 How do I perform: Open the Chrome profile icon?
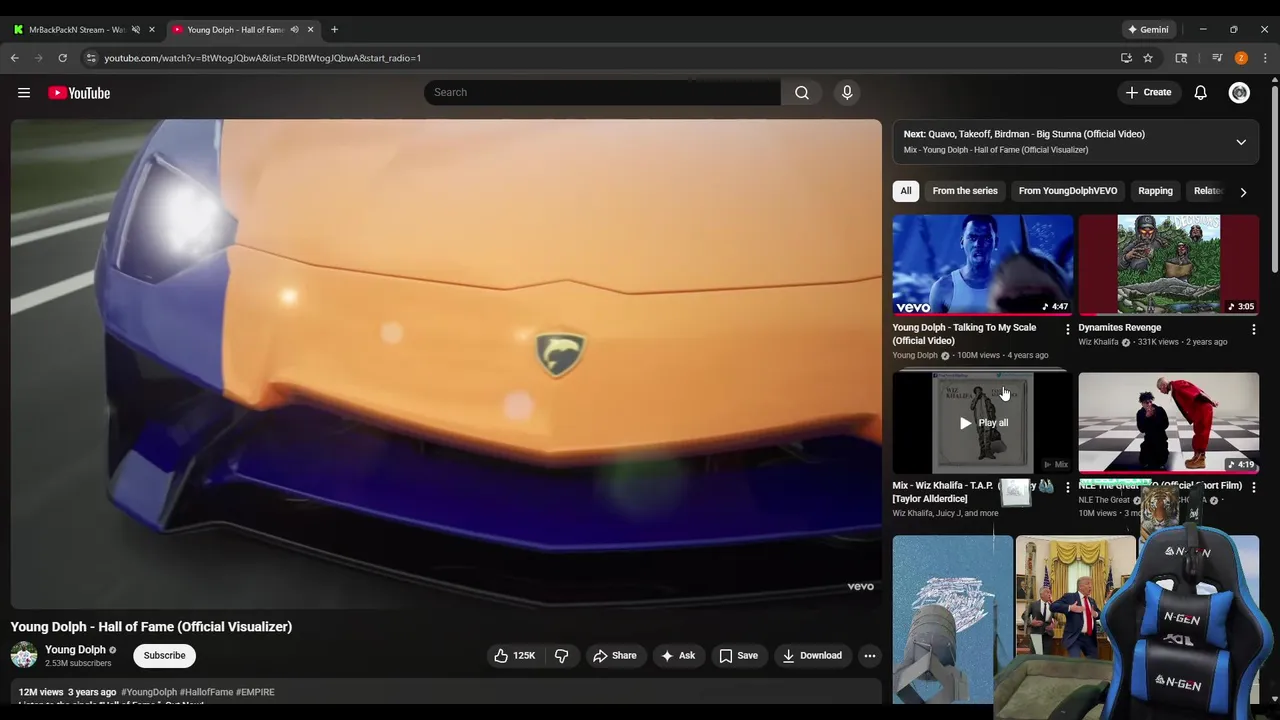point(1241,58)
